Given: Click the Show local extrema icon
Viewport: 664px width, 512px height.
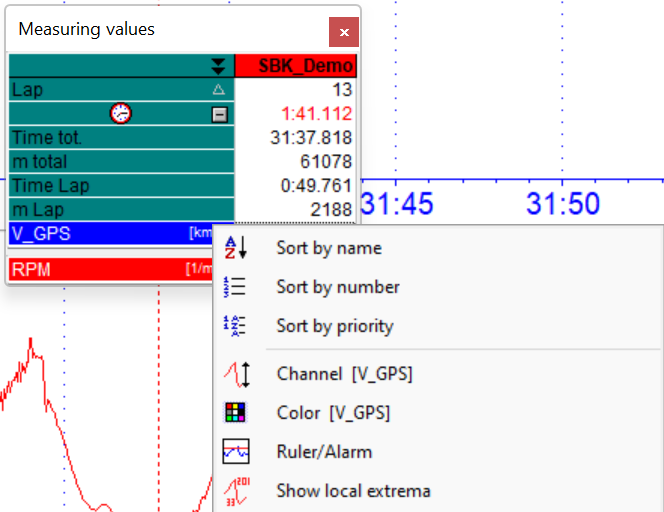Looking at the screenshot, I should 235,491.
